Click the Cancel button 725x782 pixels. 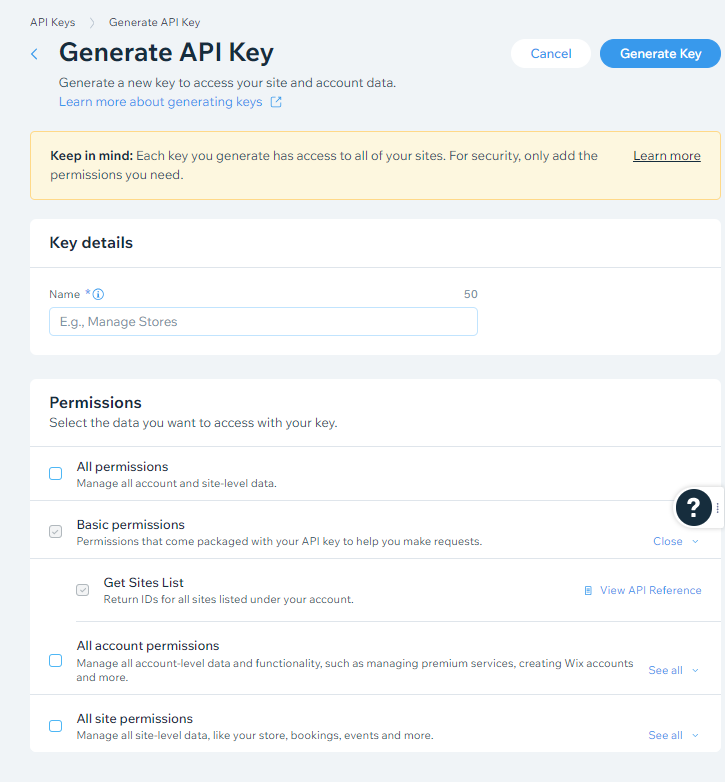tap(551, 53)
